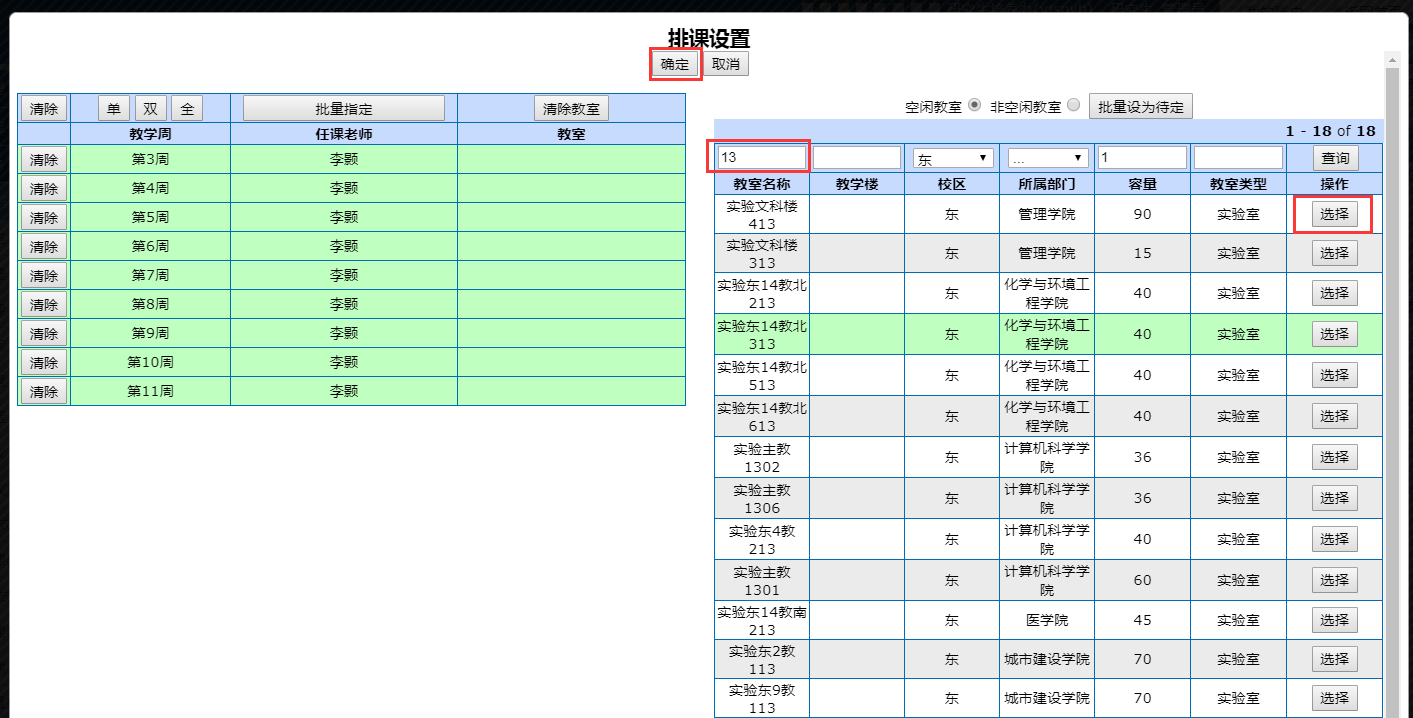Choose classroom 实验主教 1306 via 选择

(1335, 498)
